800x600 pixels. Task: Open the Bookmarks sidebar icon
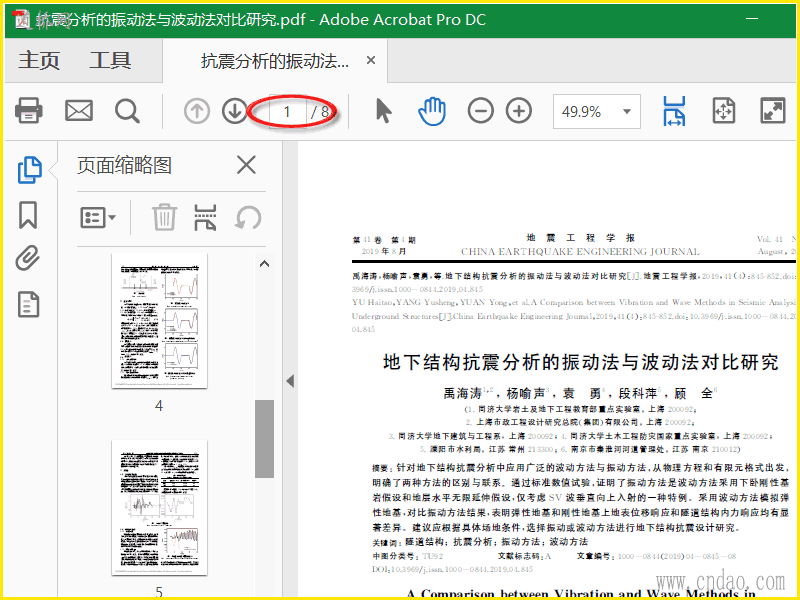[28, 215]
